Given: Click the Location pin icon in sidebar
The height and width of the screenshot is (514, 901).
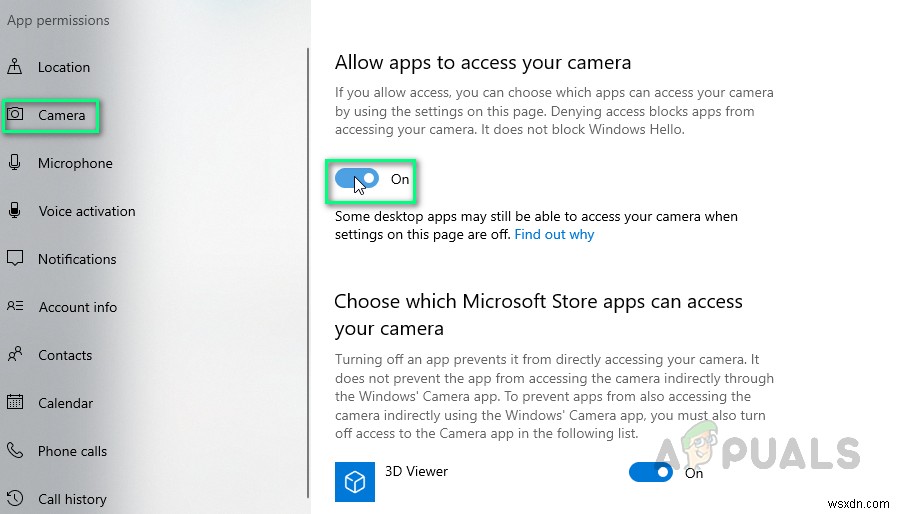Looking at the screenshot, I should pyautogui.click(x=15, y=67).
